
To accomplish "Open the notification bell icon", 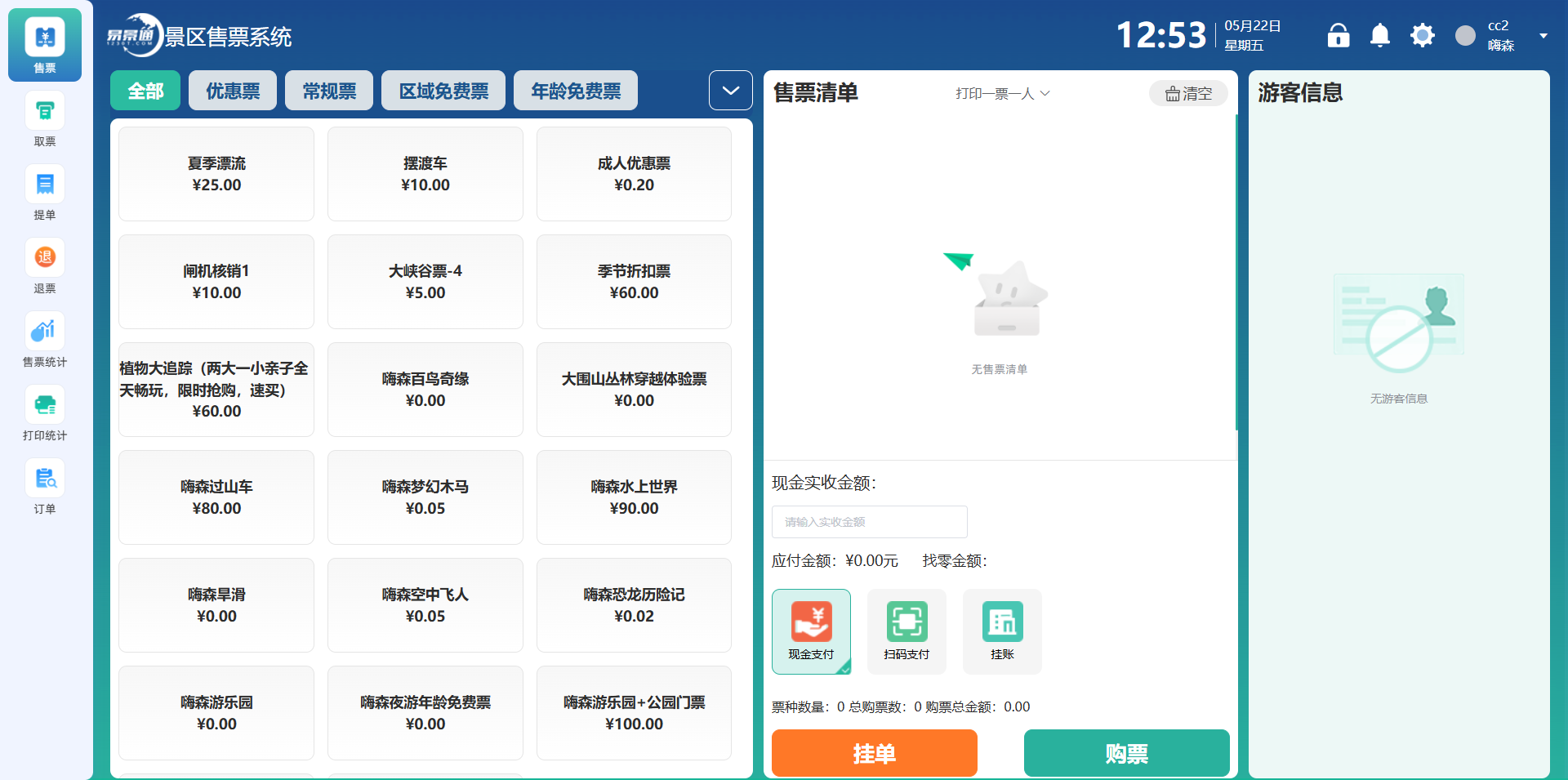I will pyautogui.click(x=1380, y=35).
